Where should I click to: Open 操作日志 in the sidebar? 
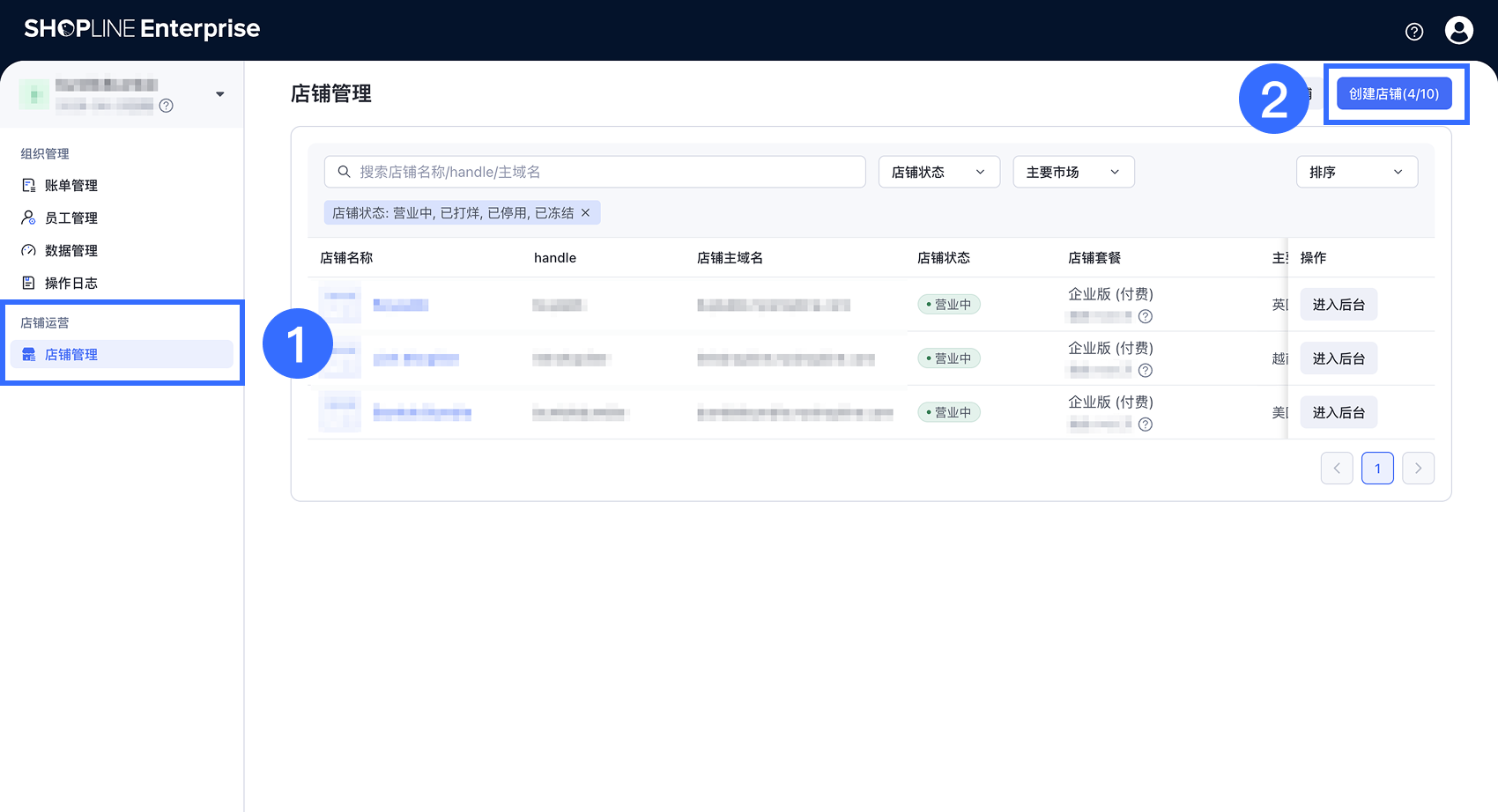click(x=70, y=284)
